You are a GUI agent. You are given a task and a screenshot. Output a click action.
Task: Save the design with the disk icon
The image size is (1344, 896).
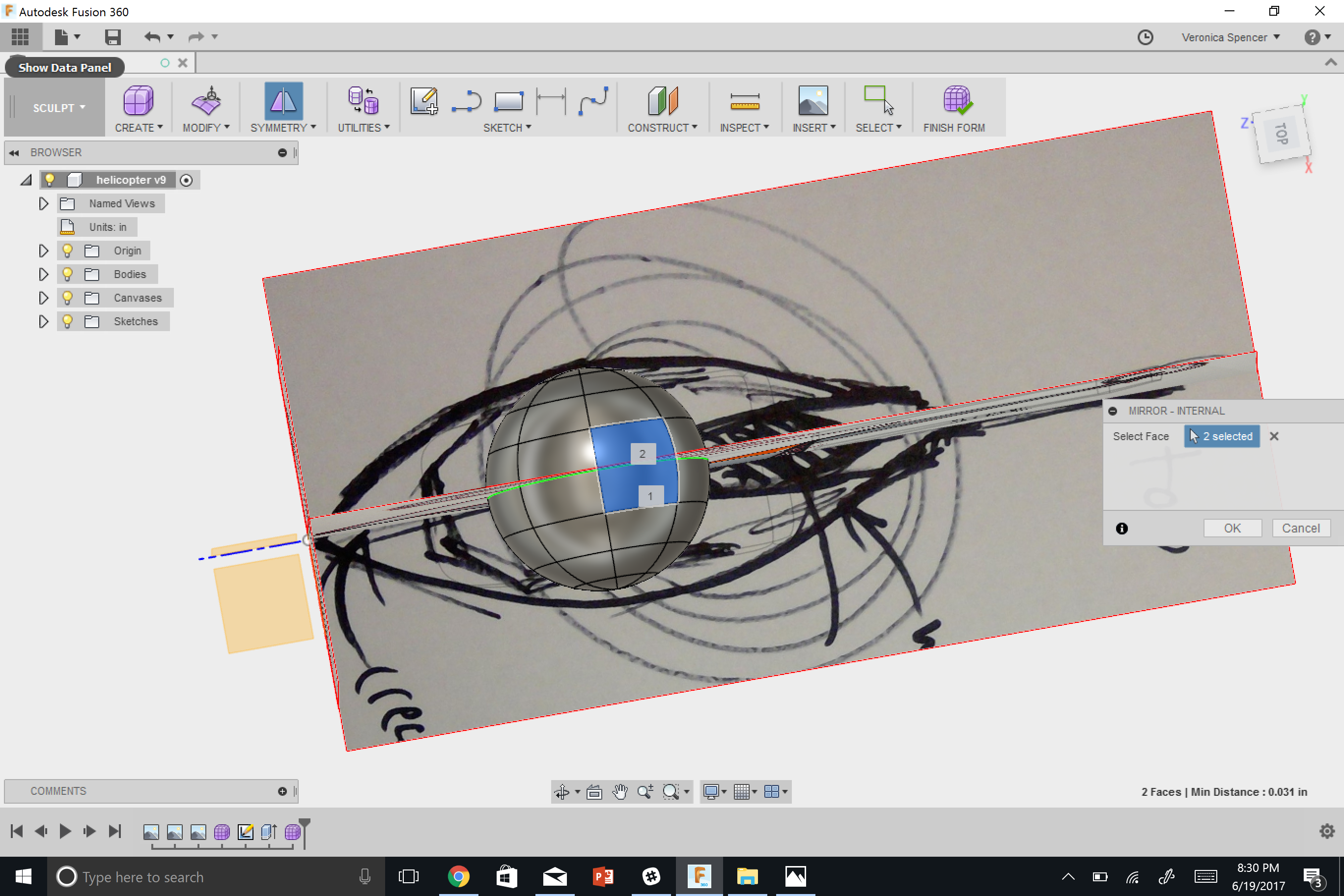pos(112,37)
